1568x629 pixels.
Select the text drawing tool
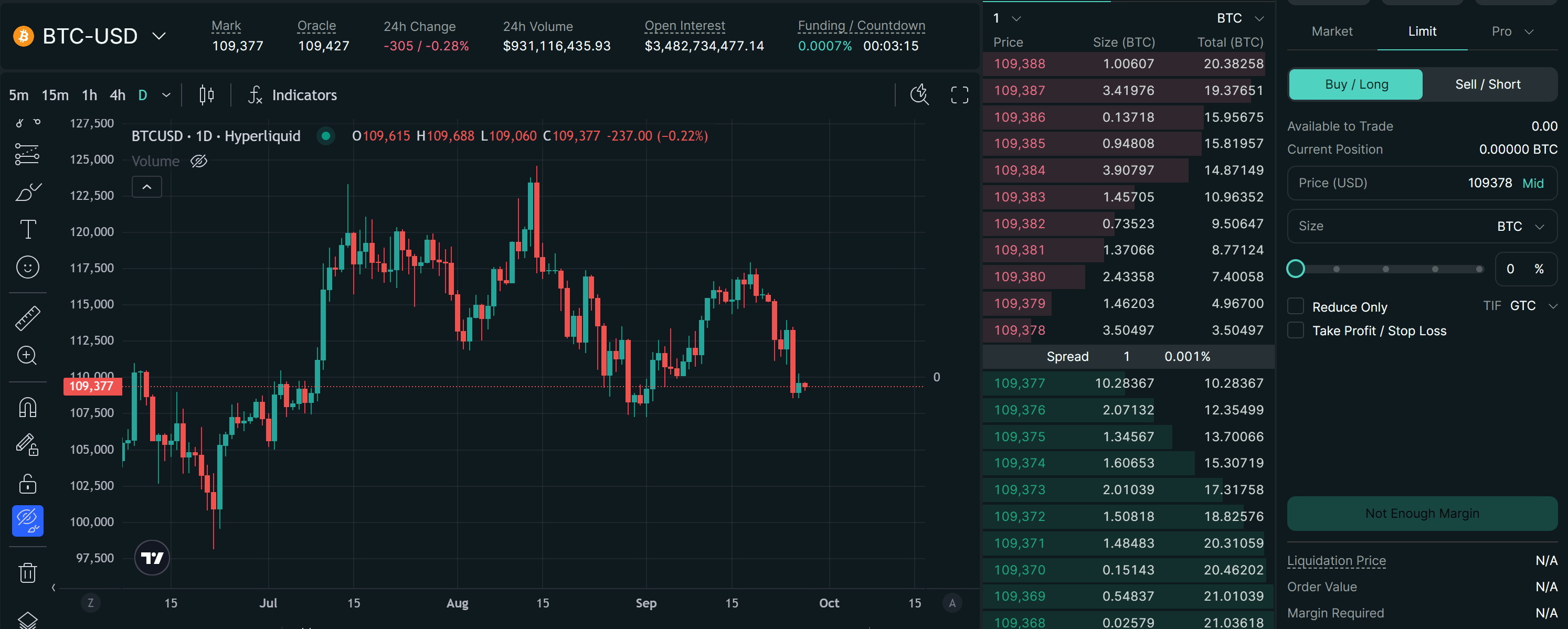[x=27, y=229]
